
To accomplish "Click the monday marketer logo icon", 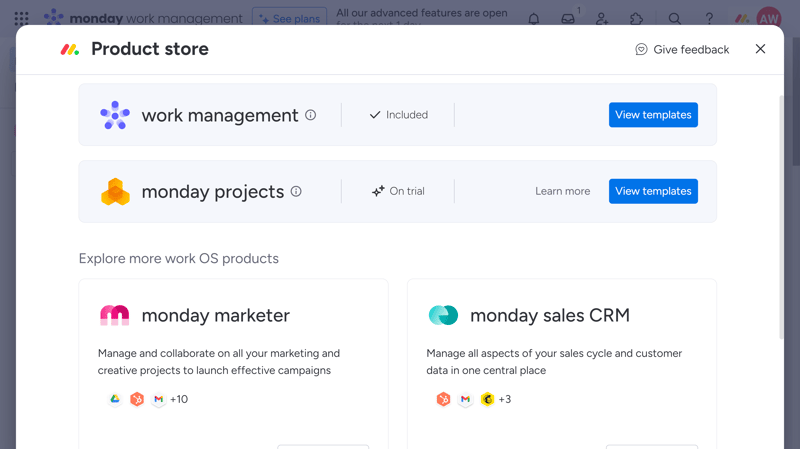I will tap(114, 315).
